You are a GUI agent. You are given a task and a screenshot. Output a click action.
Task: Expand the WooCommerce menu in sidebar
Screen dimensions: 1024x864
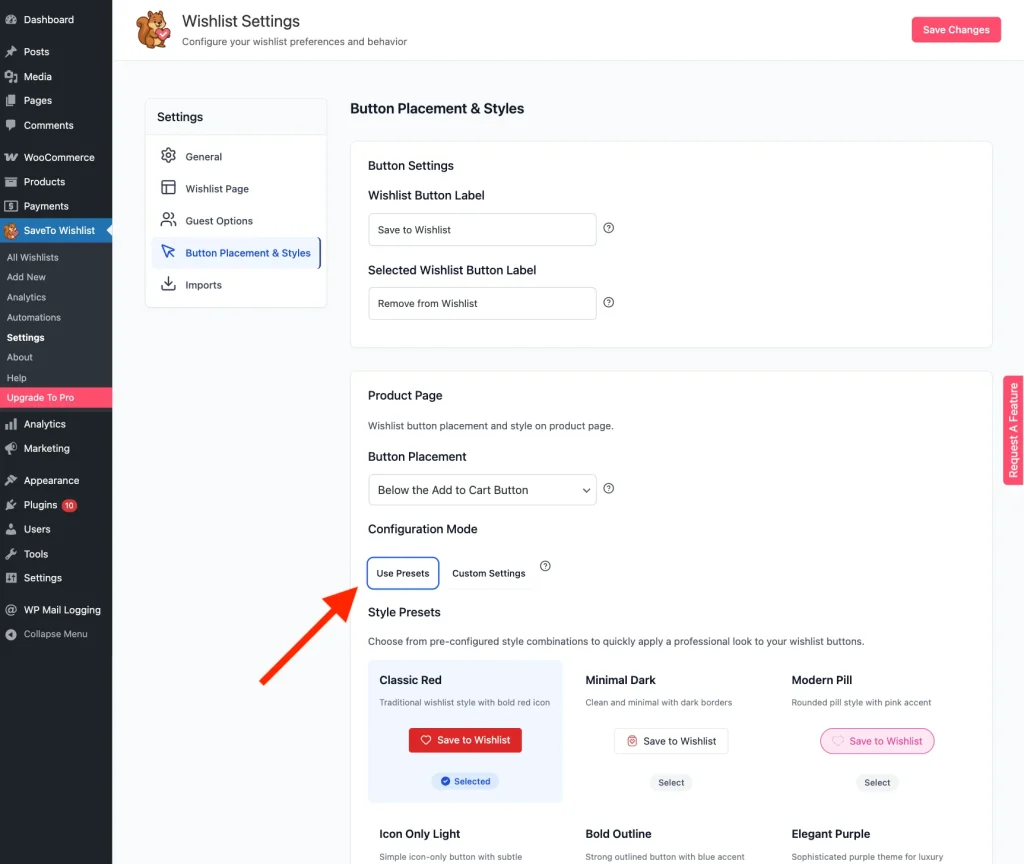(x=58, y=157)
